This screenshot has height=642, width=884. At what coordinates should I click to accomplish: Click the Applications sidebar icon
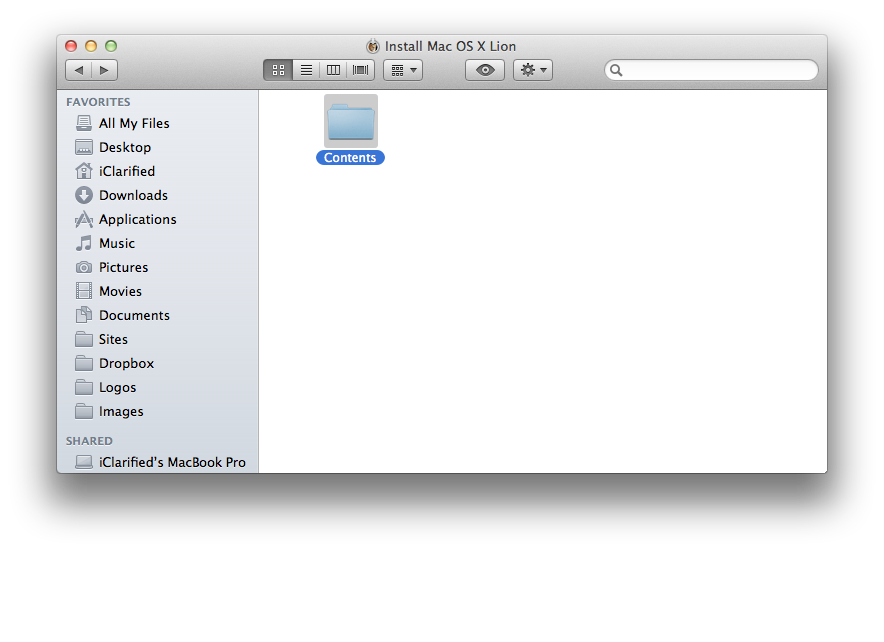83,219
